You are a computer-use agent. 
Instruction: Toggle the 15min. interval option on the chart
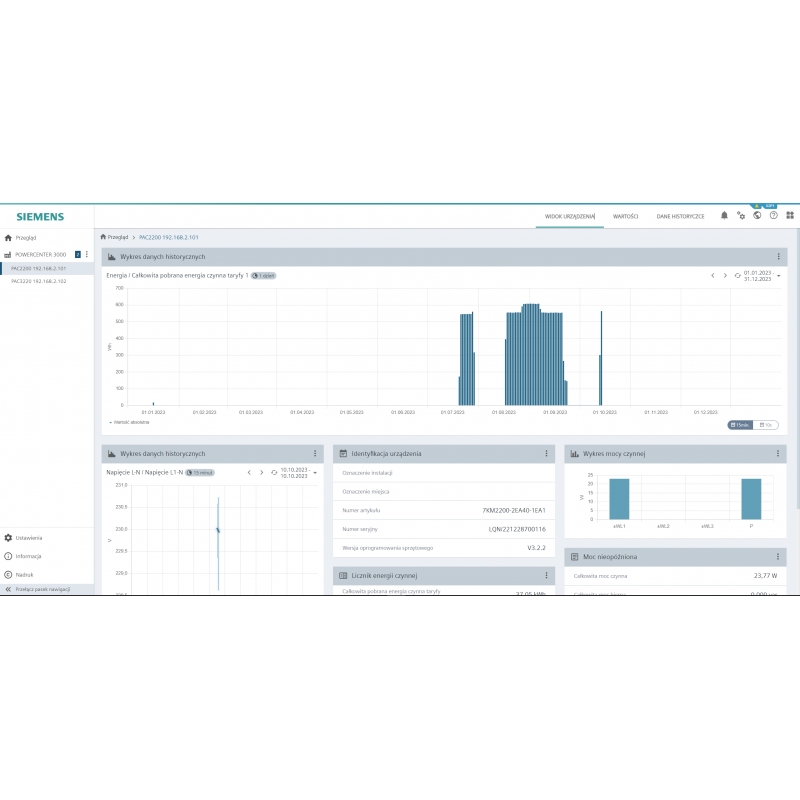coord(741,425)
